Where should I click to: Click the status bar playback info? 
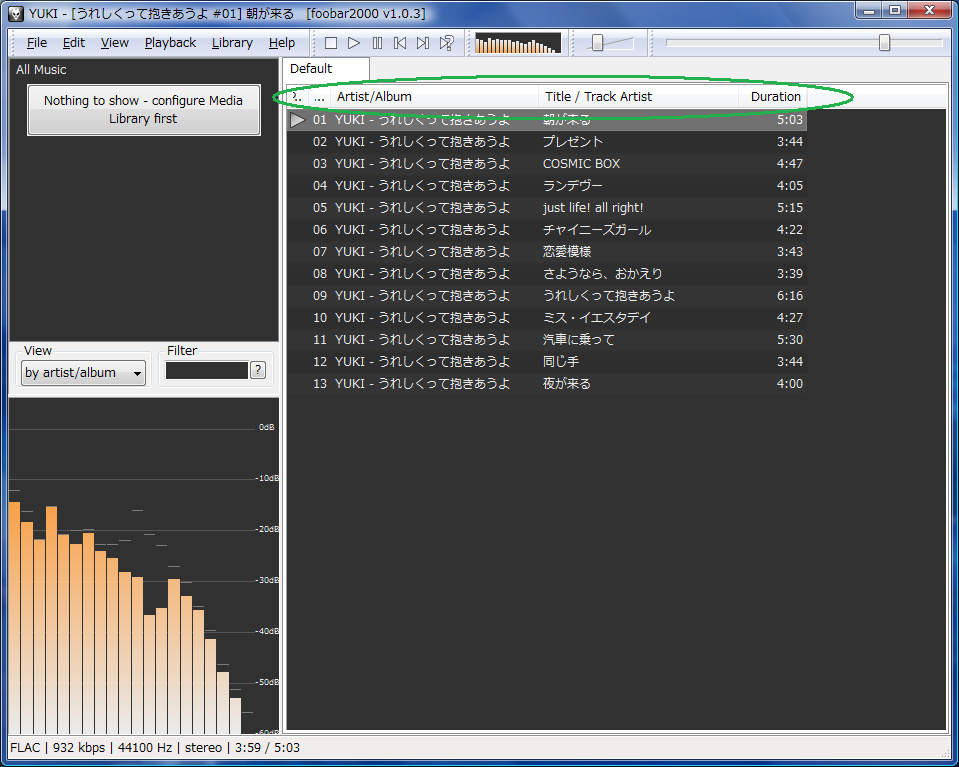coord(155,748)
